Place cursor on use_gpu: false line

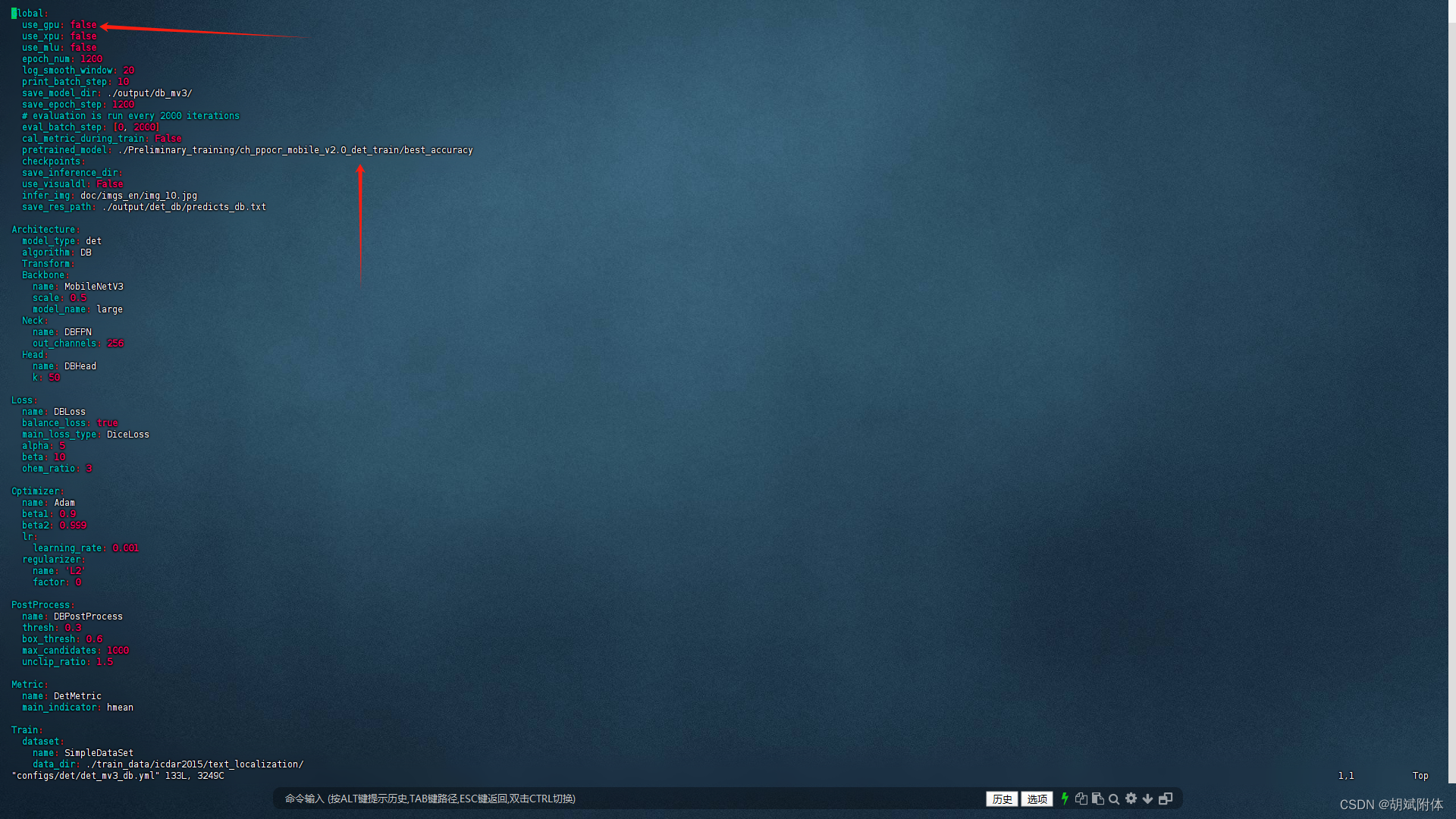pos(59,25)
